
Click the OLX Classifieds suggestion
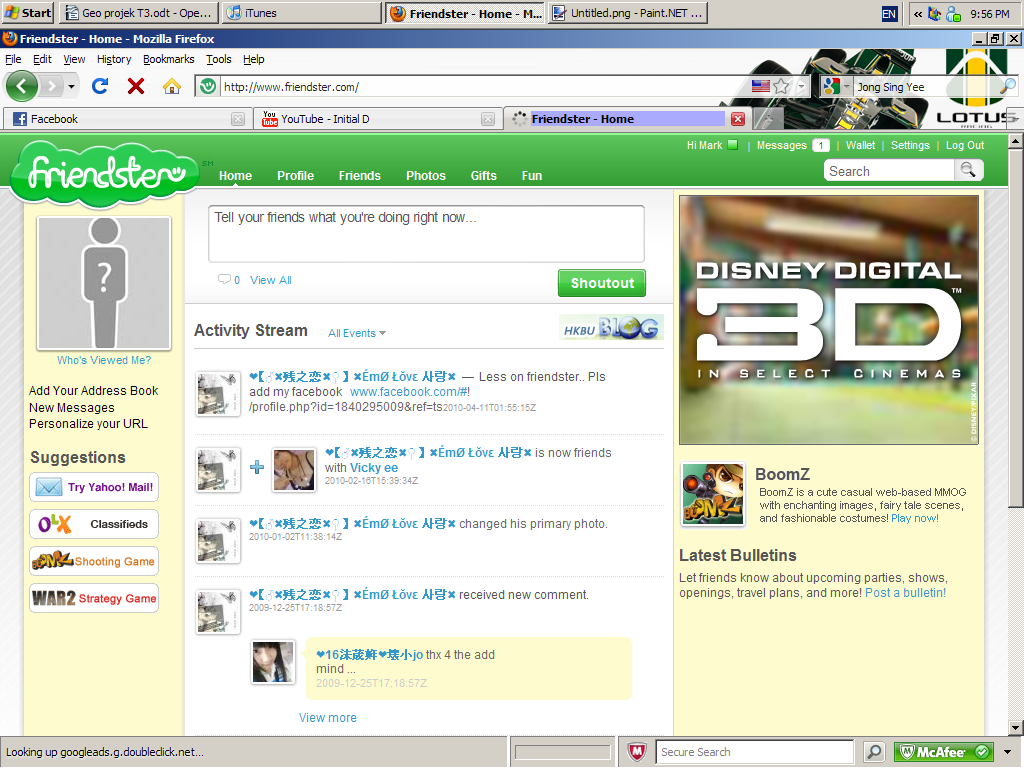94,524
